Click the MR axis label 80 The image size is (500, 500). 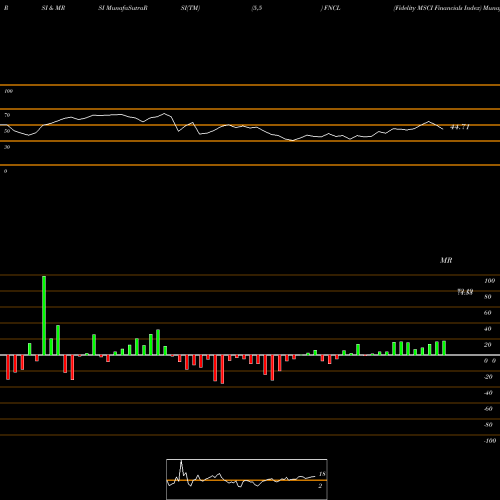488,297
